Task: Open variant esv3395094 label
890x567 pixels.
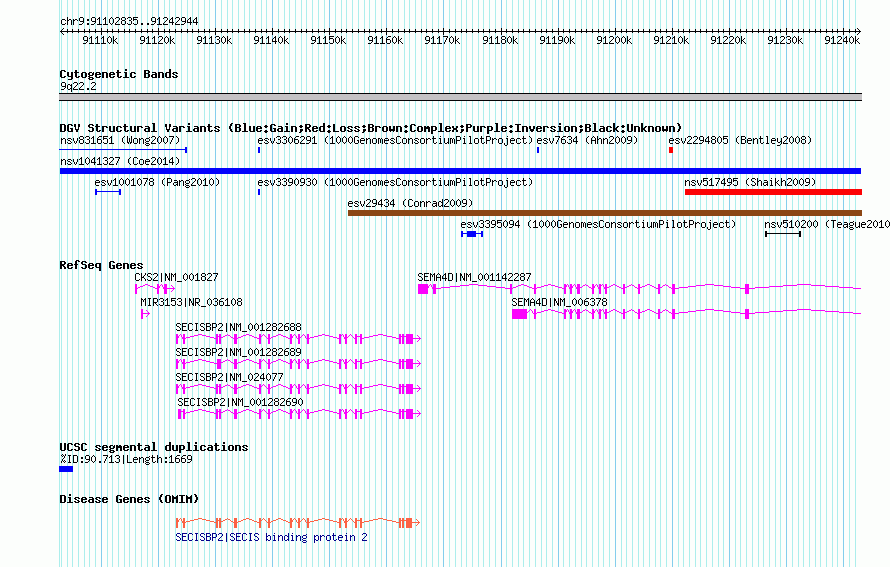Action: pyautogui.click(x=598, y=224)
